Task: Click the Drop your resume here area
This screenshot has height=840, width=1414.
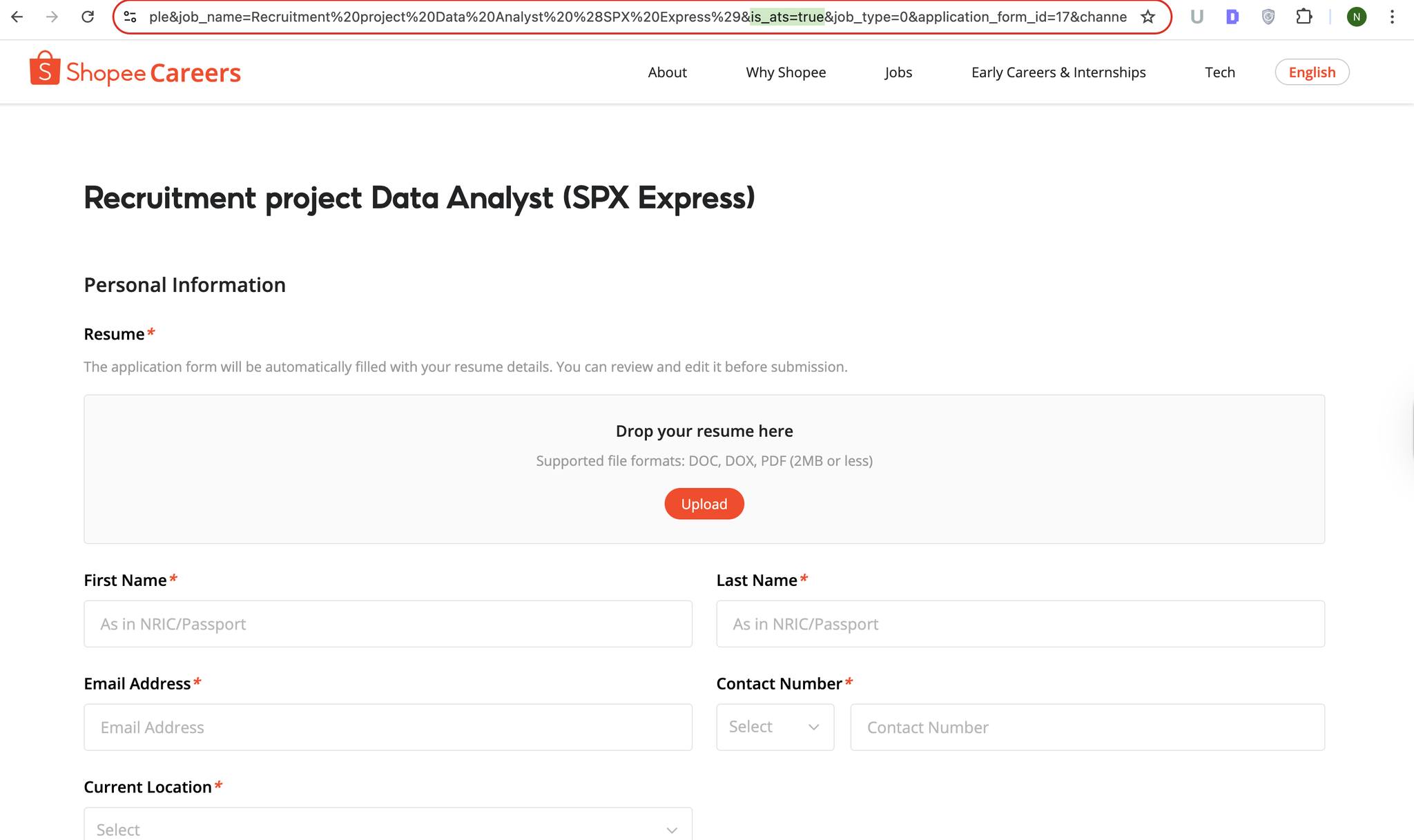Action: point(704,469)
